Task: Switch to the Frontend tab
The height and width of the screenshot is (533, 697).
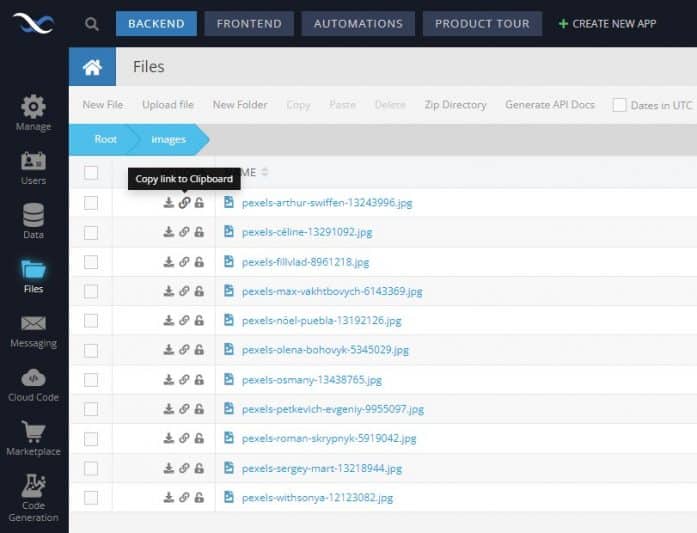Action: tap(249, 24)
